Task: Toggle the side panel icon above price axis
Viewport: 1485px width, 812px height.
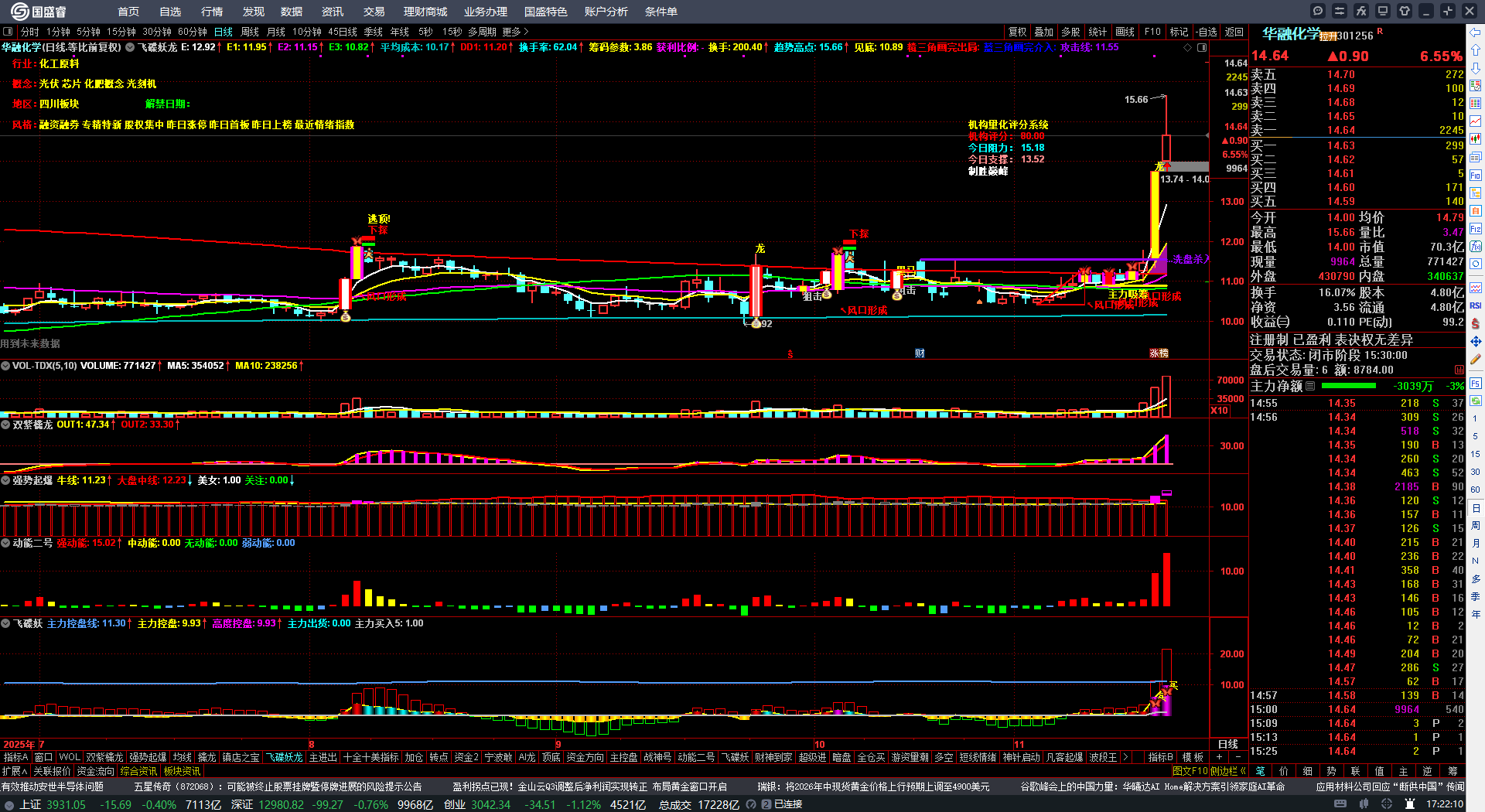Action: pyautogui.click(x=1202, y=47)
